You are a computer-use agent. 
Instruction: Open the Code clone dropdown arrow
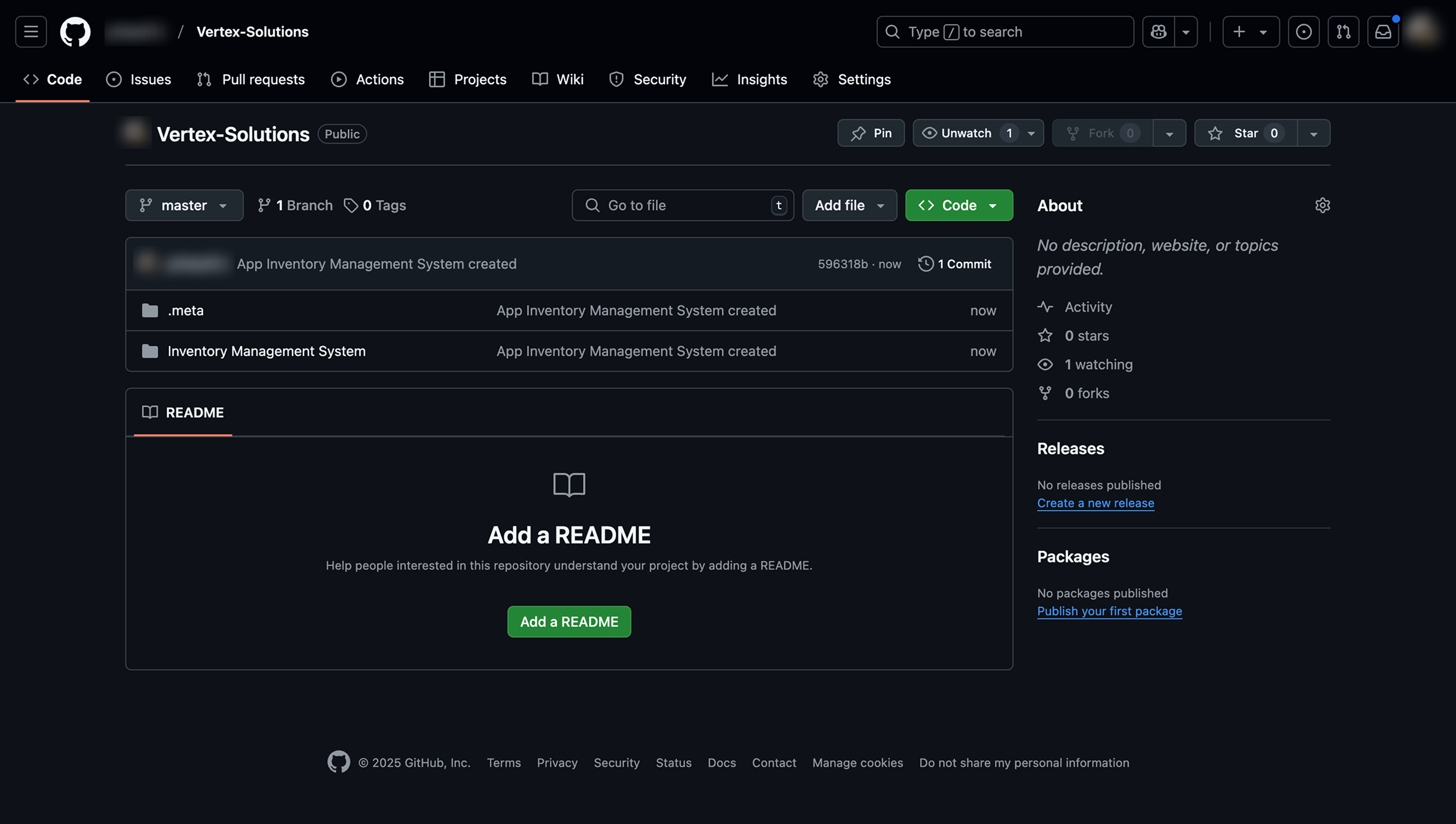tap(993, 205)
